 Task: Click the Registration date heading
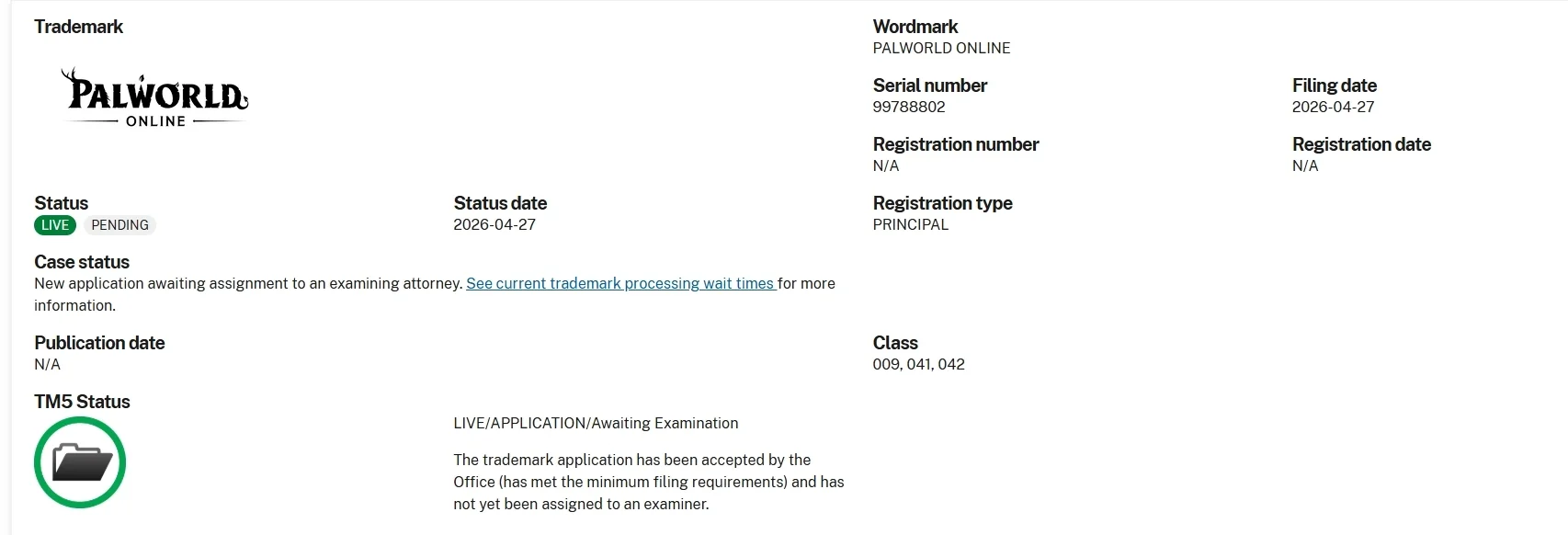tap(1361, 144)
